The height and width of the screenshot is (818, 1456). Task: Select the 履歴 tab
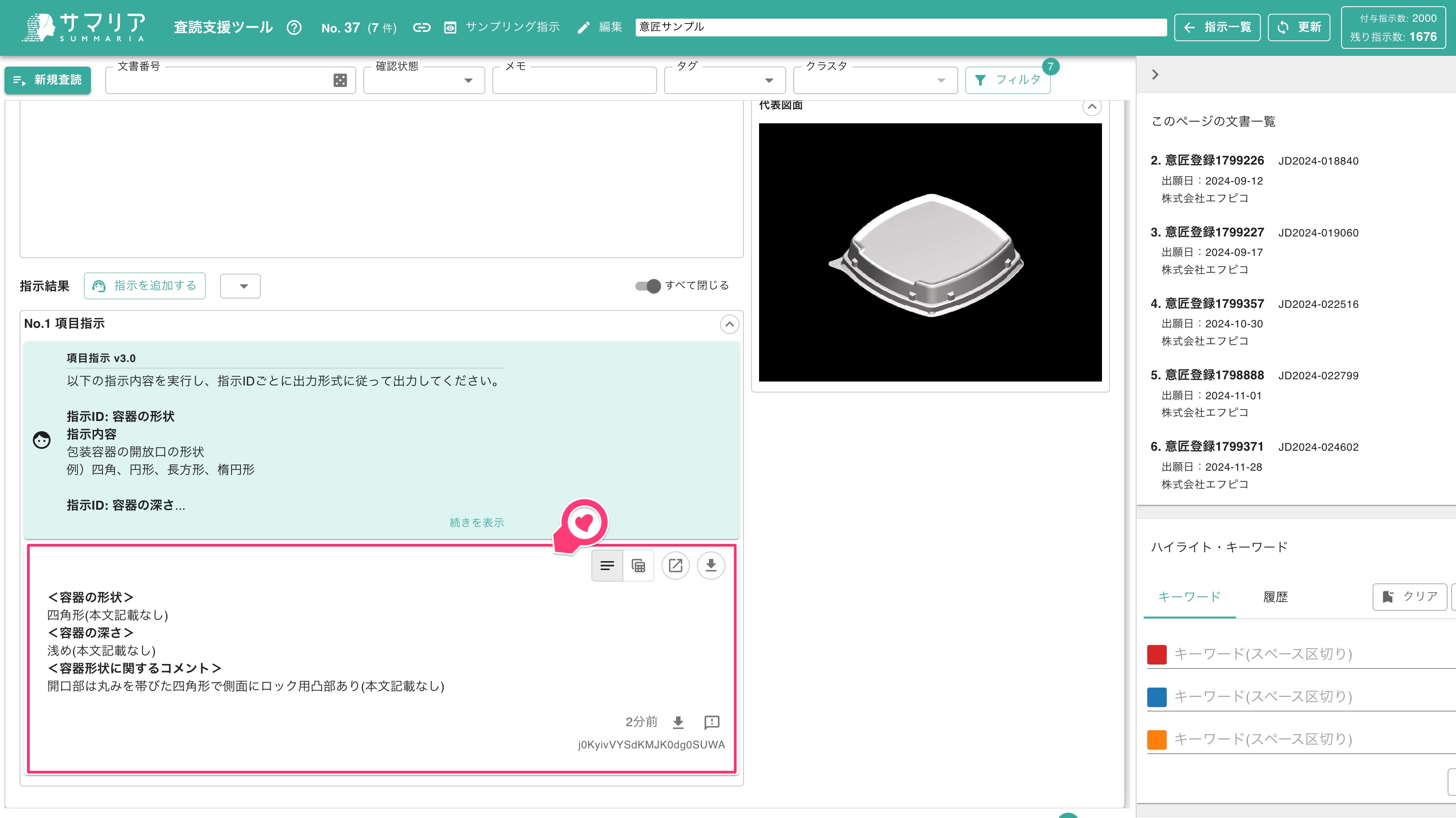coord(1275,597)
